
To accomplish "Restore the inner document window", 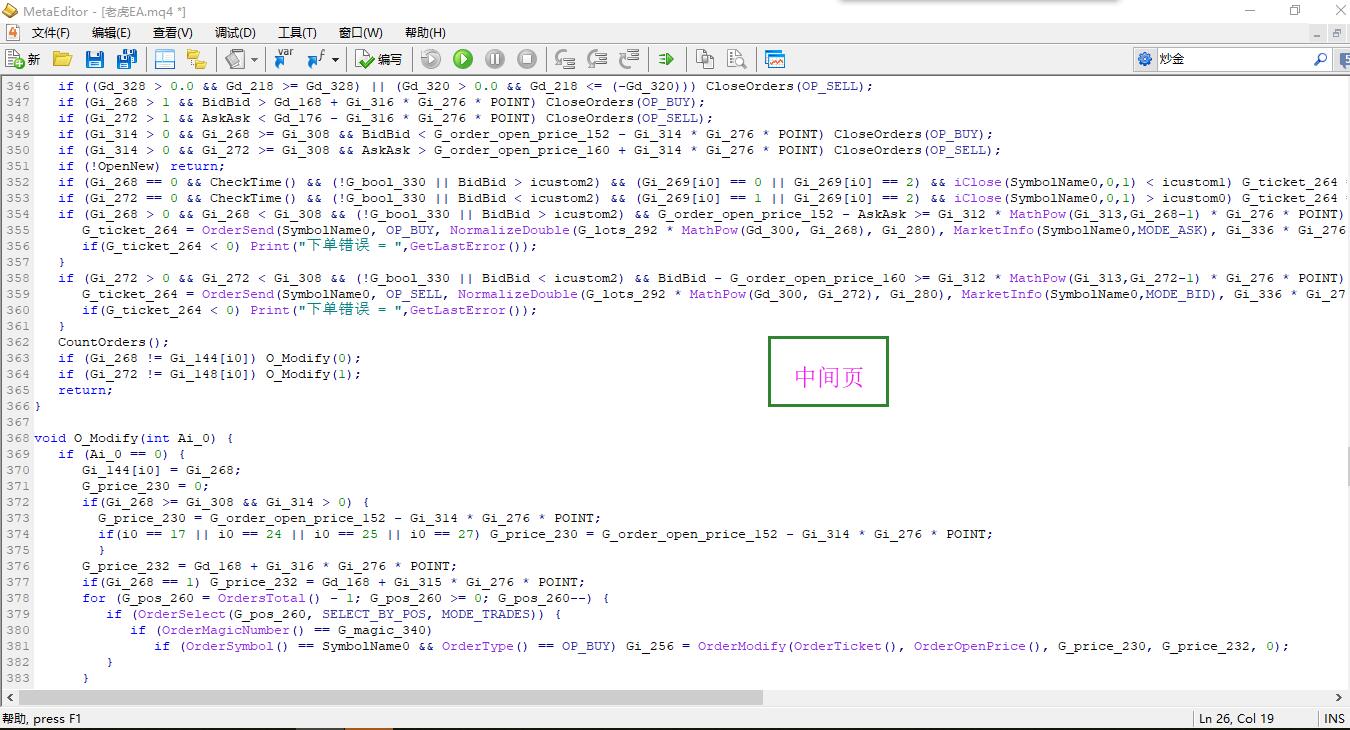I will 1337,33.
